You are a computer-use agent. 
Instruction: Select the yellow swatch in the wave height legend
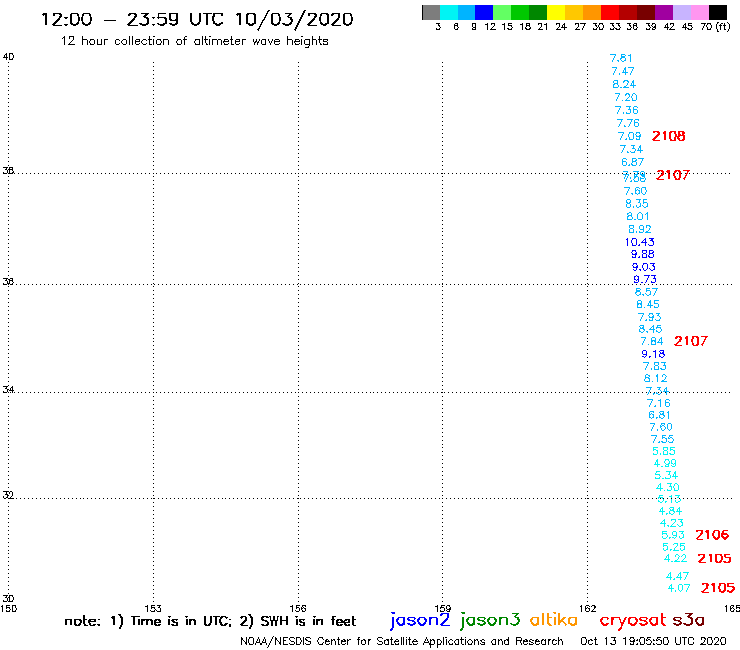point(556,13)
